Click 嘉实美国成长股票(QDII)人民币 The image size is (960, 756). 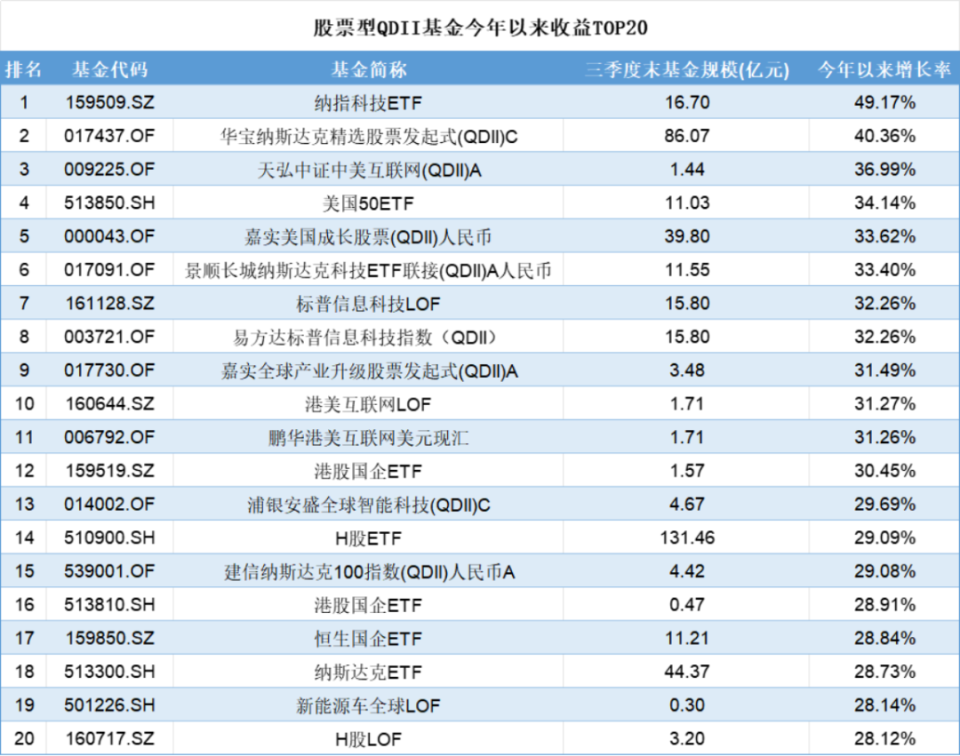369,237
